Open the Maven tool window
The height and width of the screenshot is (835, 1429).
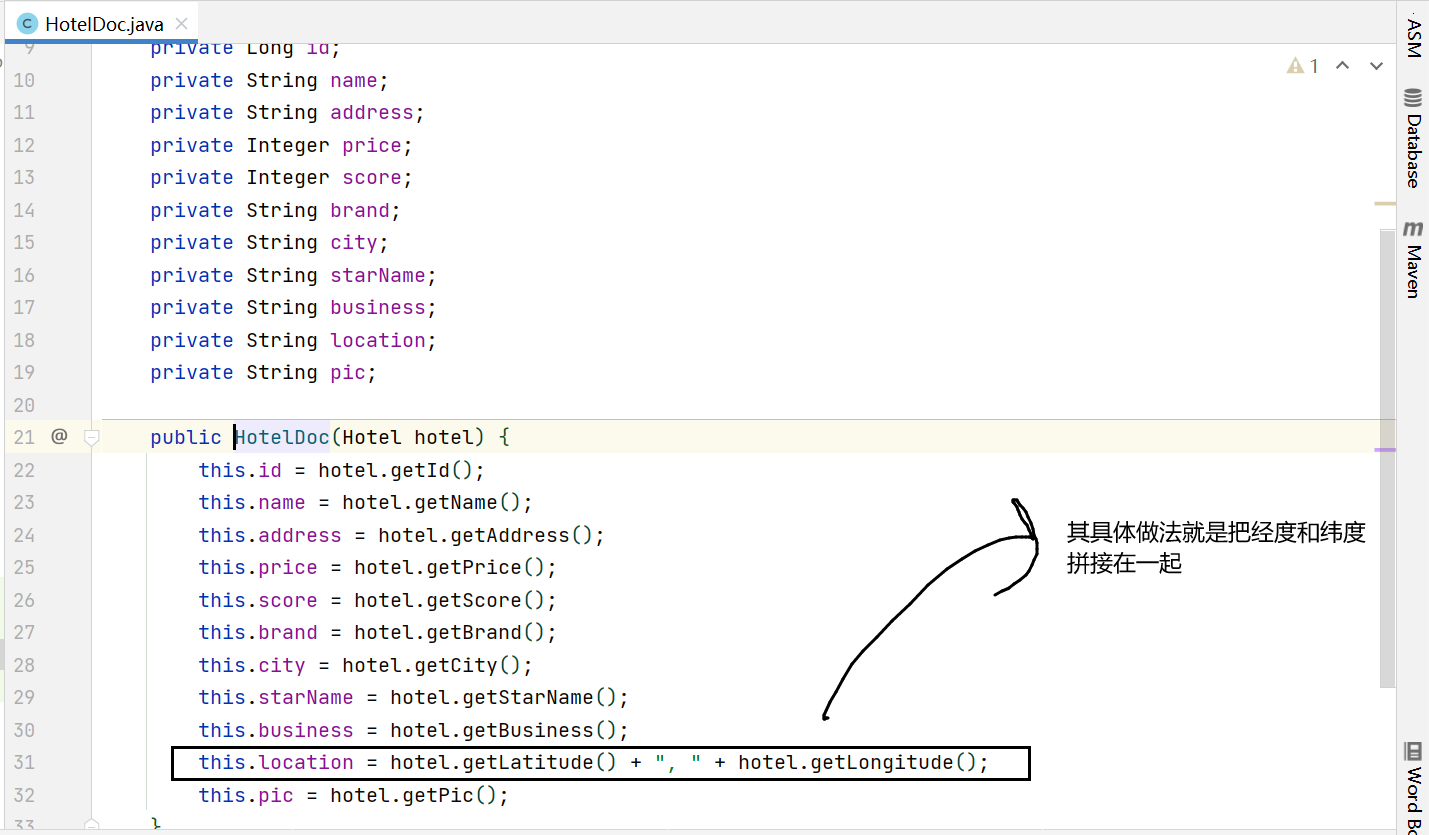point(1413,260)
